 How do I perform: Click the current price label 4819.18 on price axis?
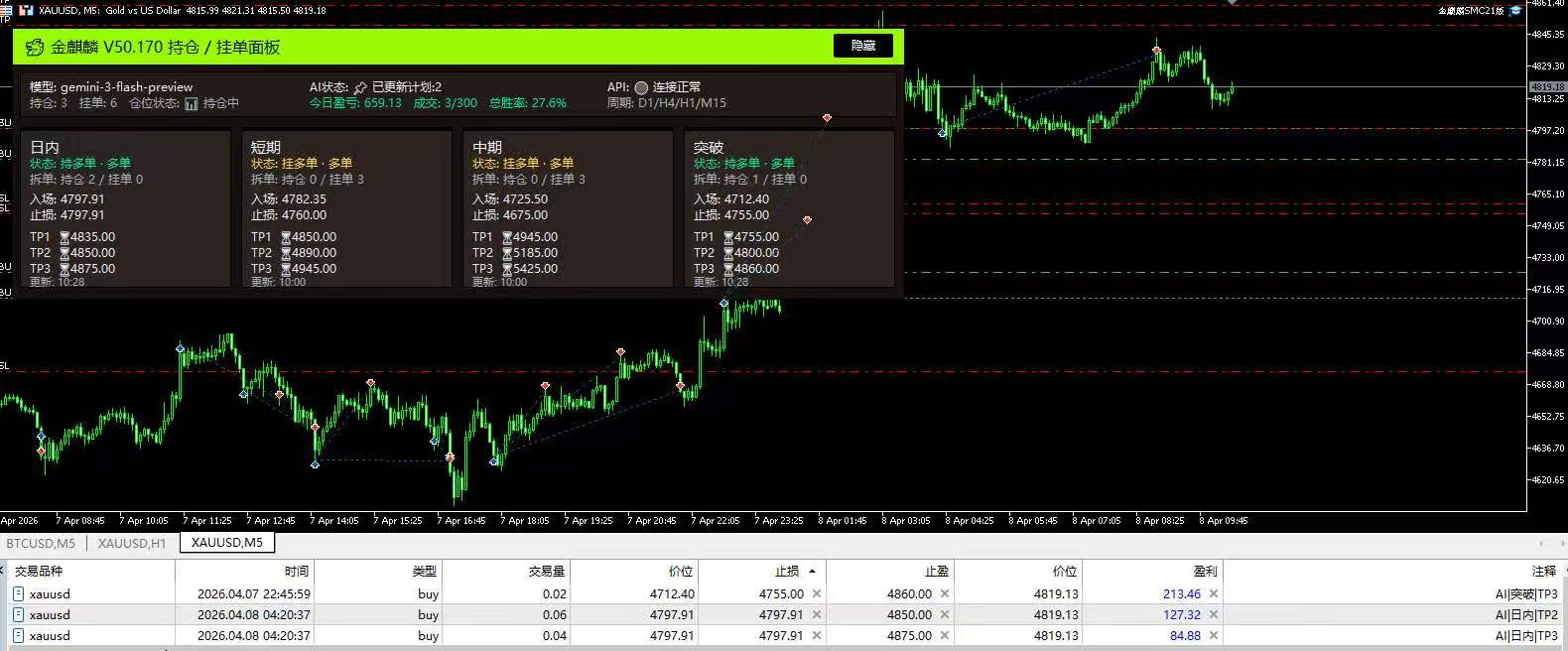pos(1547,87)
